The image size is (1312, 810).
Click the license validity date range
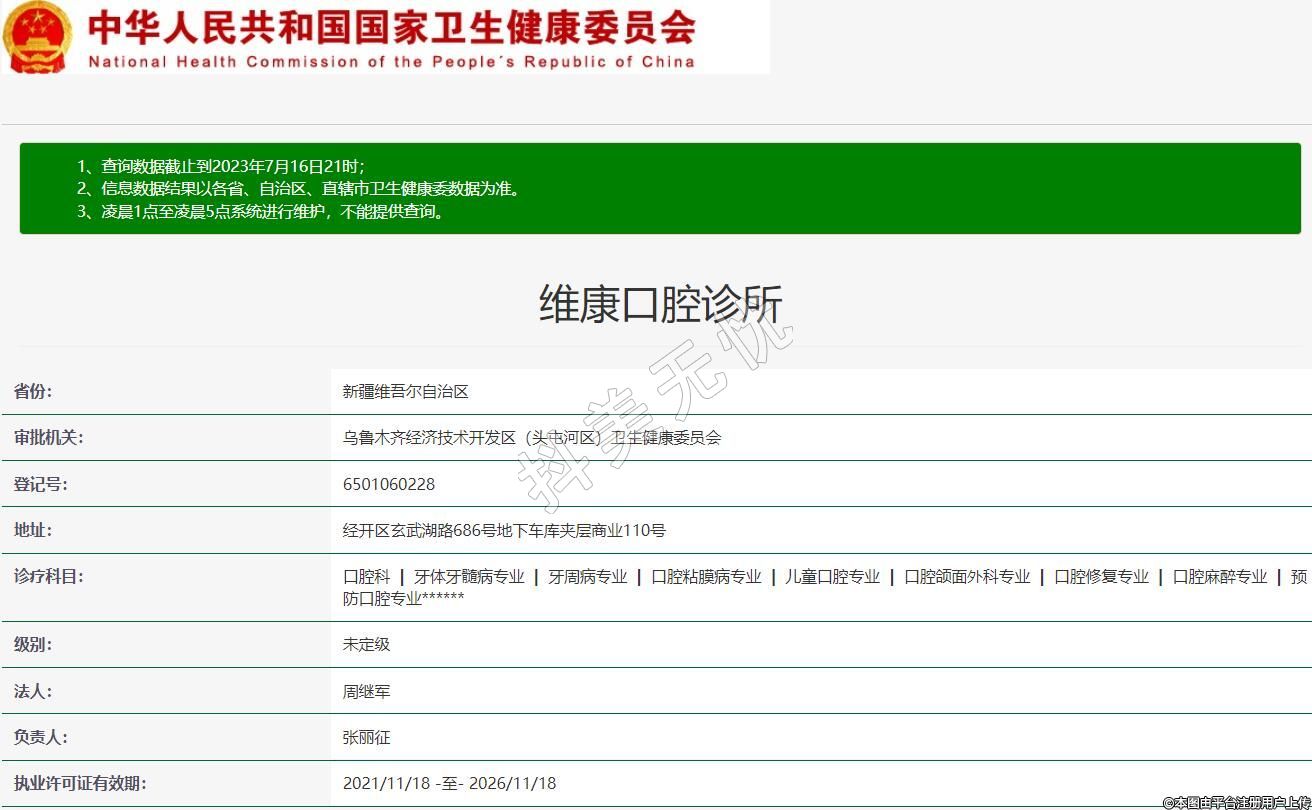pyautogui.click(x=449, y=783)
